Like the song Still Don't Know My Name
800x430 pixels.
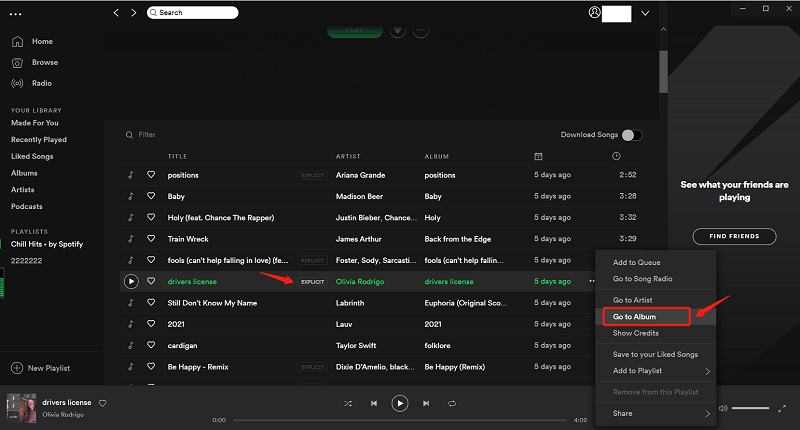[151, 302]
